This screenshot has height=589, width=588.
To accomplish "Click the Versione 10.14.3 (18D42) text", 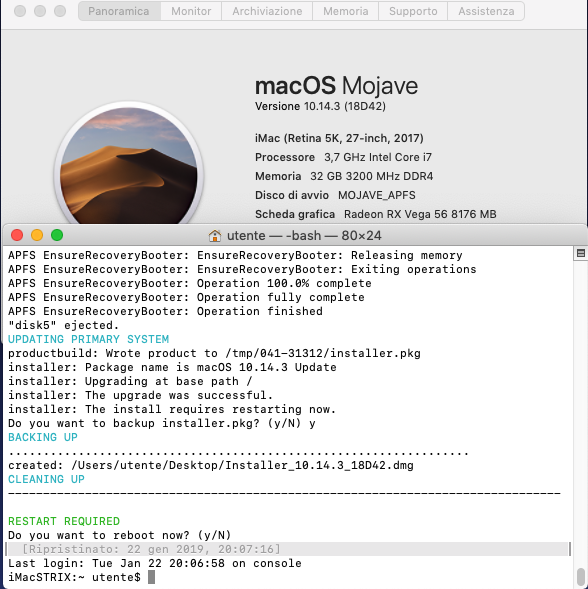I will (320, 106).
